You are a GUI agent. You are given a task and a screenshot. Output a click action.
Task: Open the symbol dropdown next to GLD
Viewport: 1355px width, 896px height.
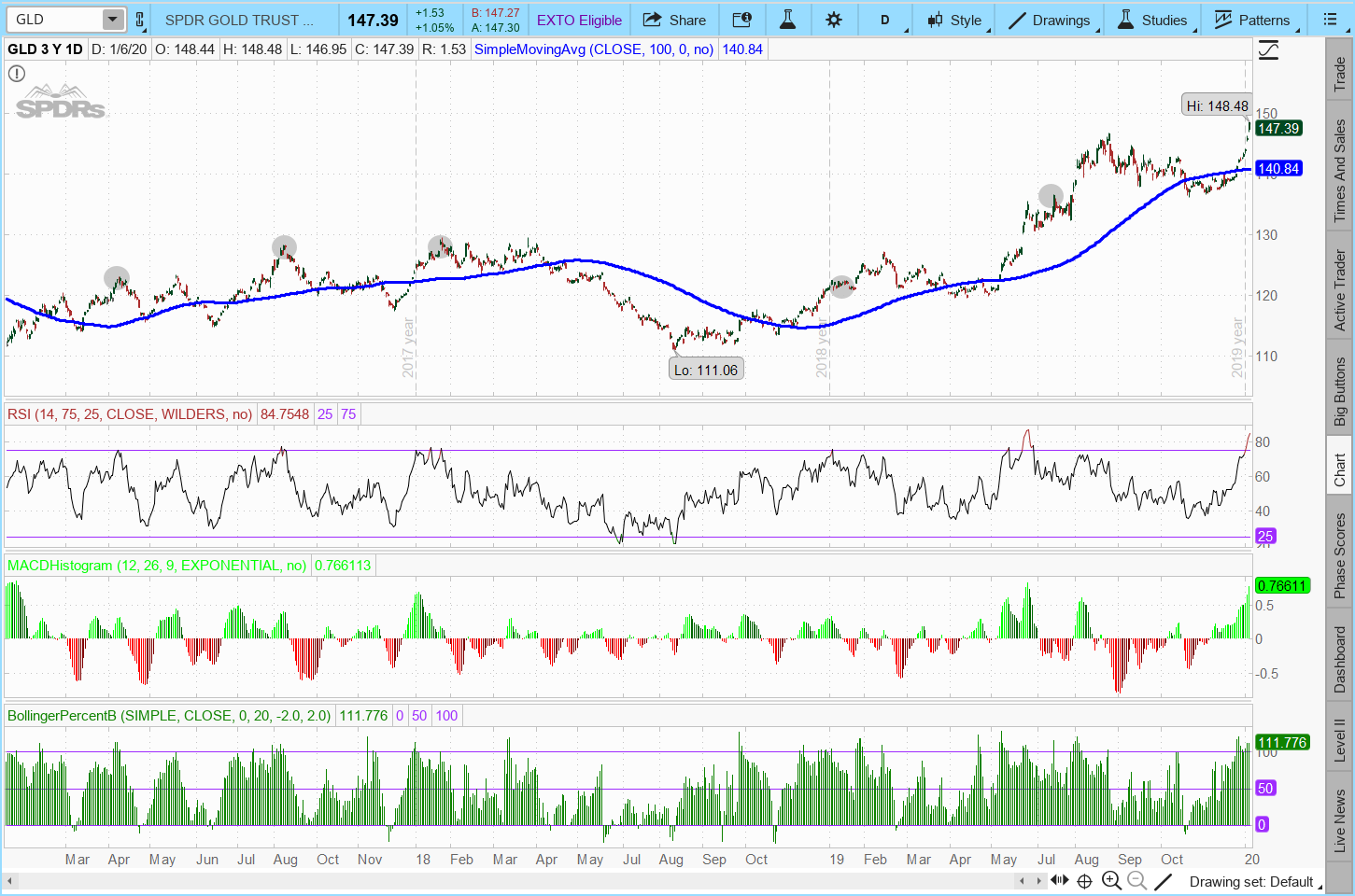(x=112, y=20)
